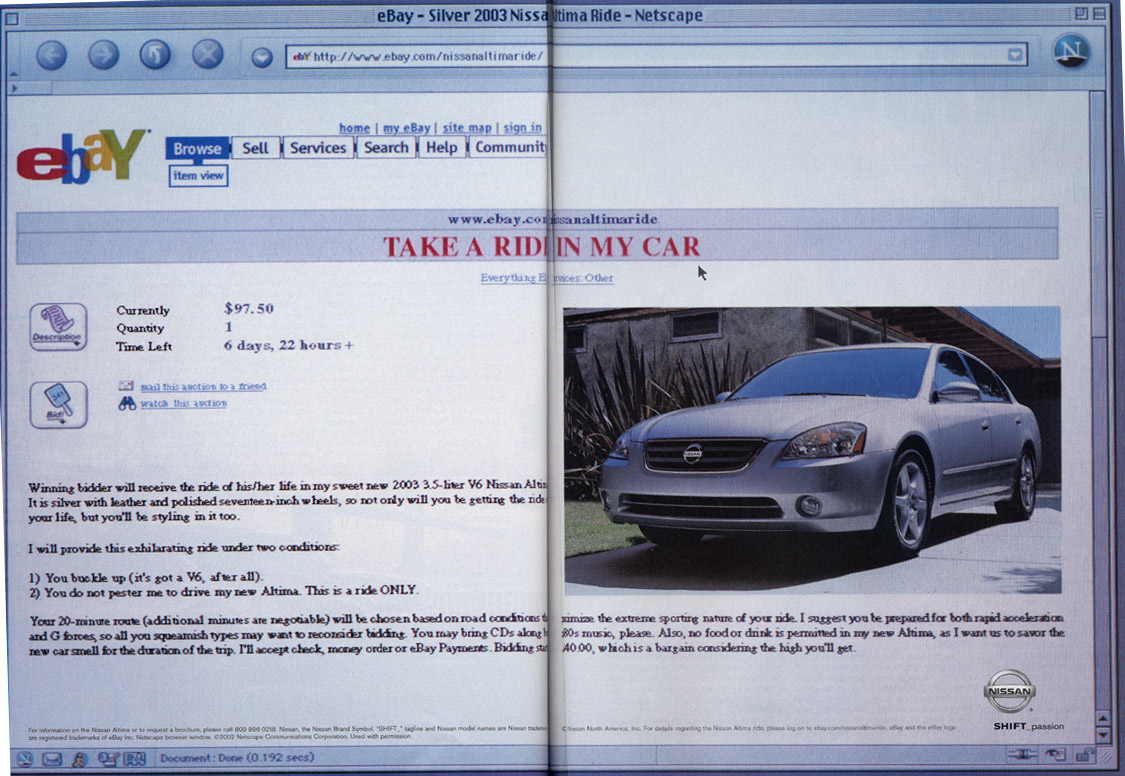Open the URL history dropdown arrow

(x=1015, y=55)
